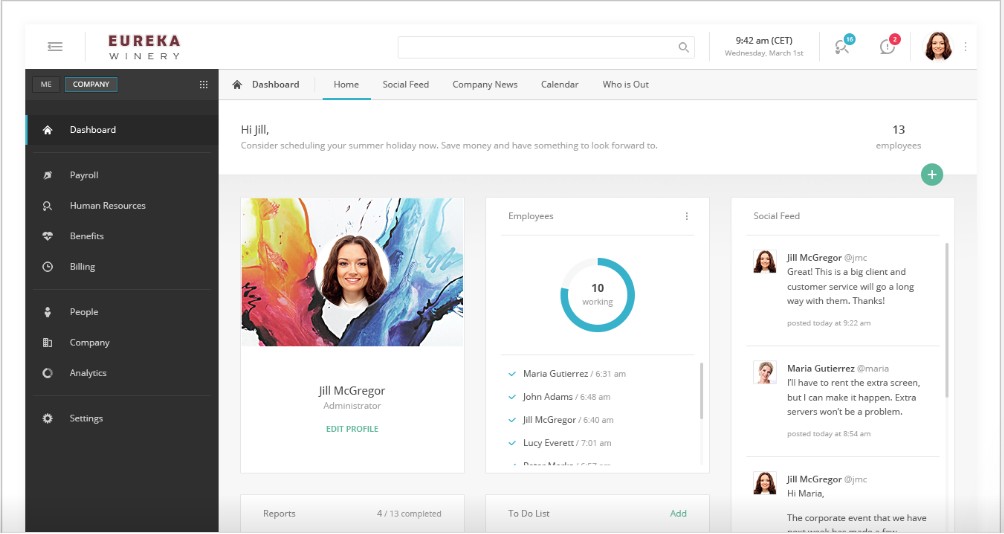The image size is (1004, 534).
Task: Open the Who is Out tab
Action: pyautogui.click(x=626, y=85)
